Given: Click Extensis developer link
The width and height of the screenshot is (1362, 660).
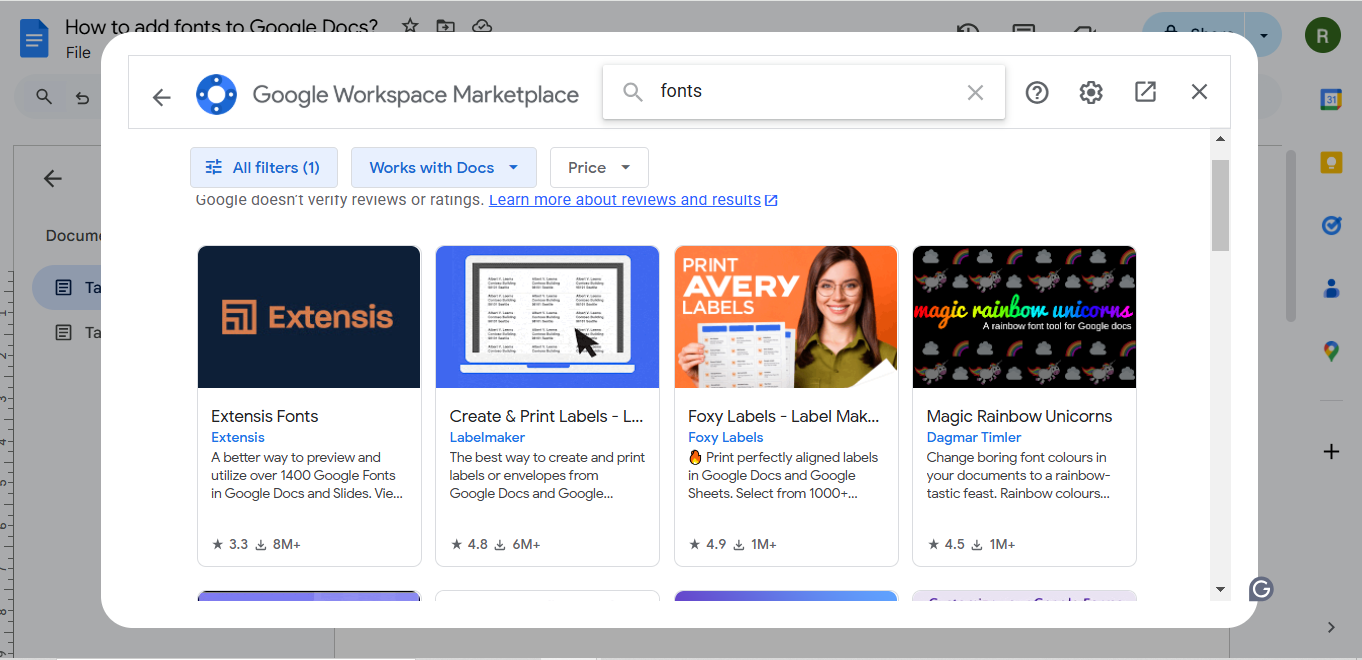Looking at the screenshot, I should (x=238, y=437).
